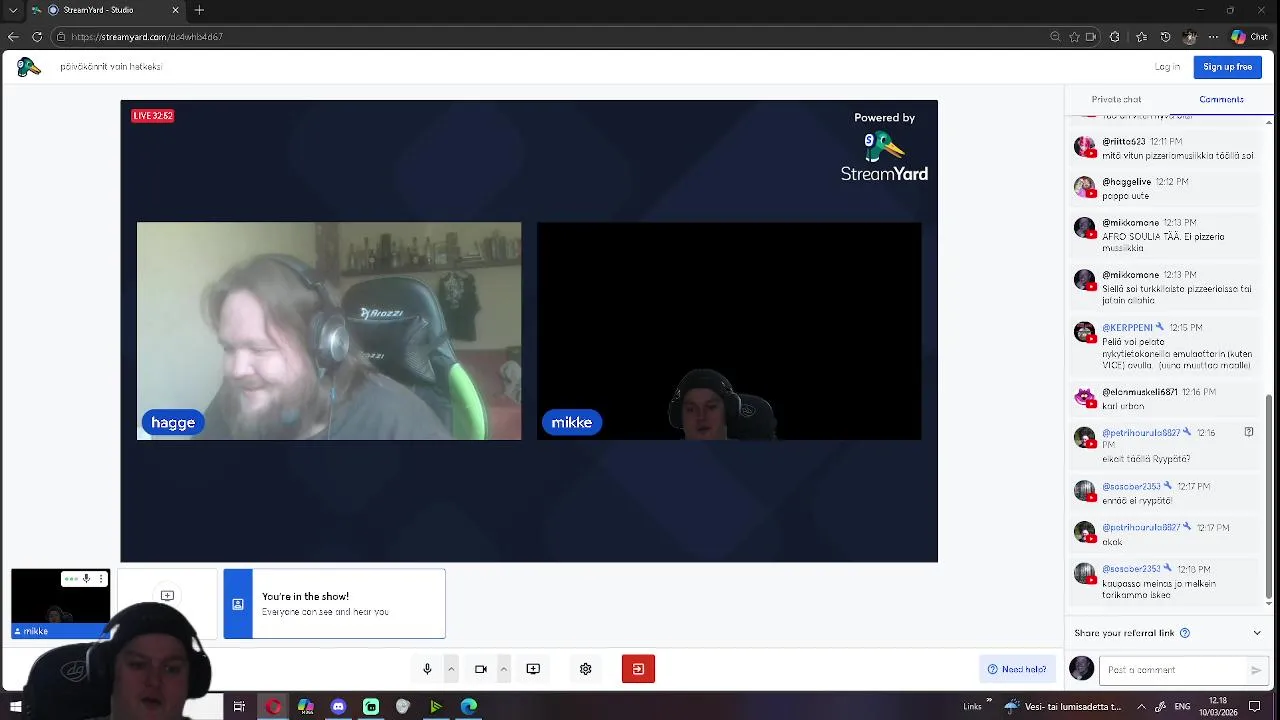Open Opera browser from the taskbar
Screen dimensions: 1280x720
pyautogui.click(x=273, y=707)
